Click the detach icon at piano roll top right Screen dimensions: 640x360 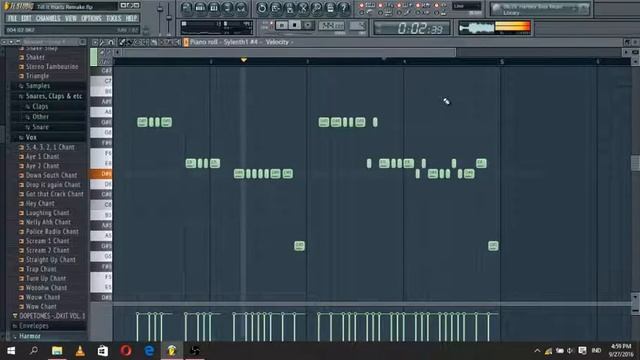point(627,42)
